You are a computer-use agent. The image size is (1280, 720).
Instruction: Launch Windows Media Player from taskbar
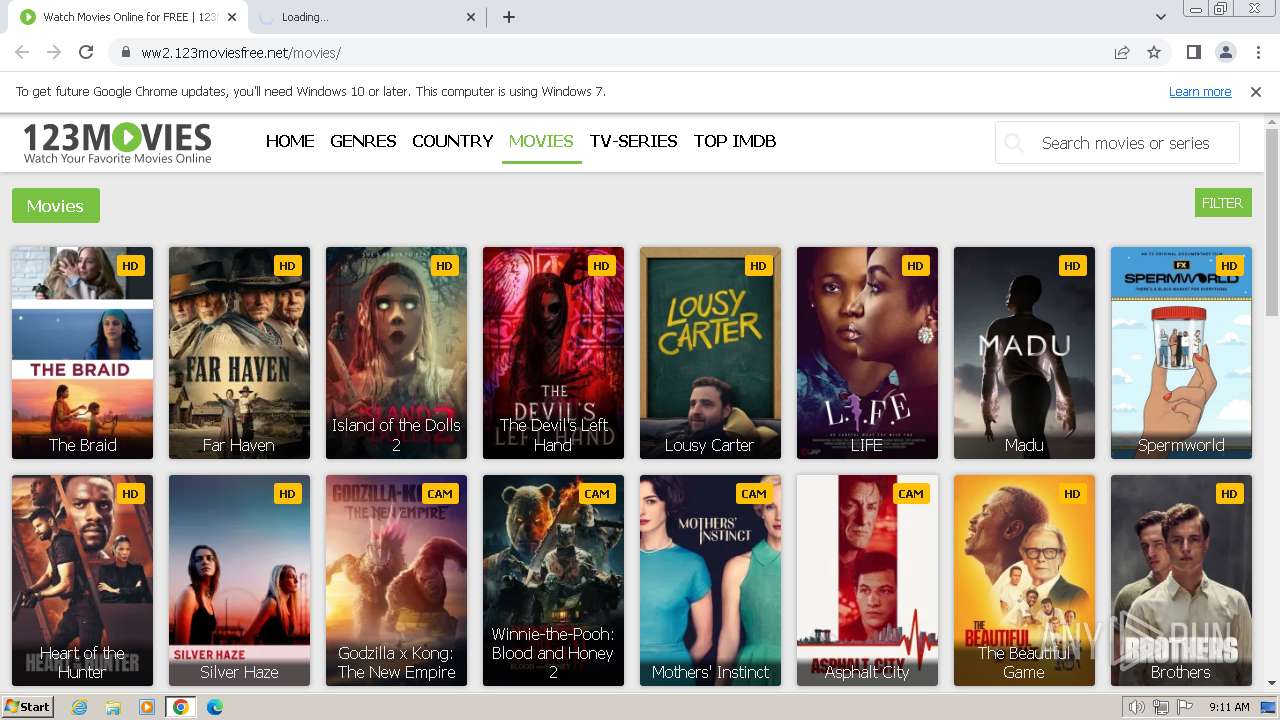tap(147, 707)
